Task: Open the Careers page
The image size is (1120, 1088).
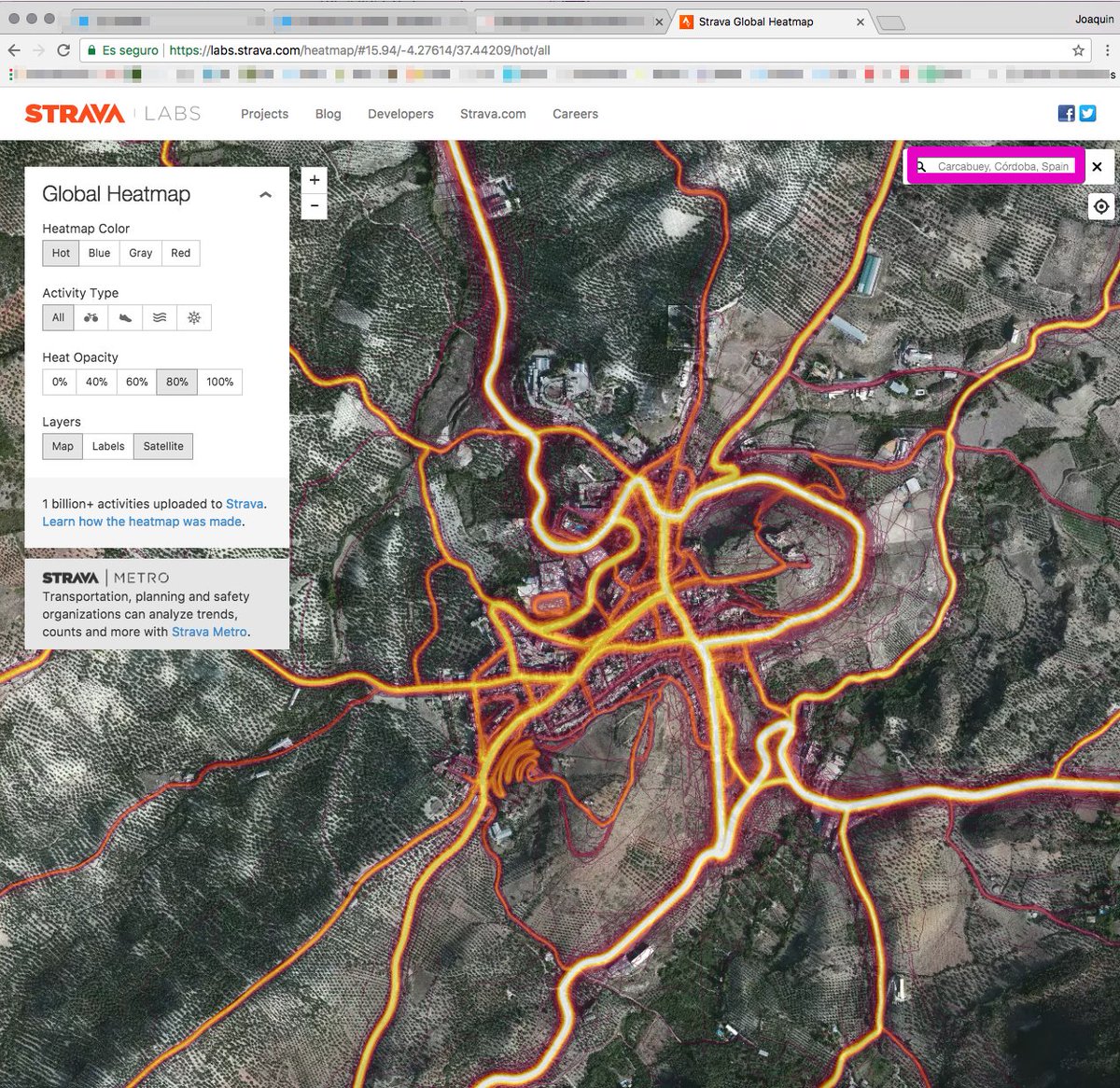Action: (x=575, y=114)
